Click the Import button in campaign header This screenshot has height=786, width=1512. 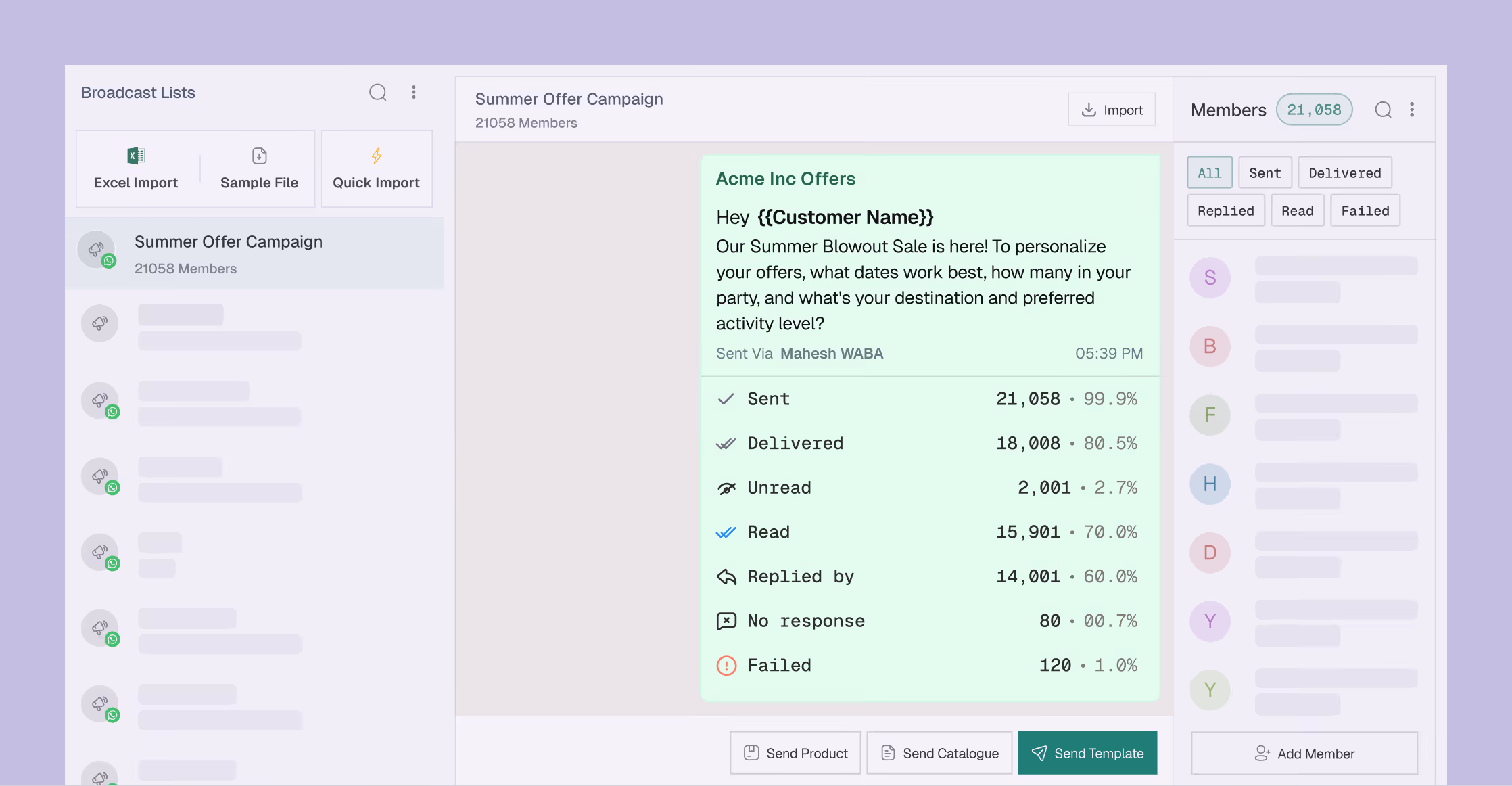point(1112,110)
